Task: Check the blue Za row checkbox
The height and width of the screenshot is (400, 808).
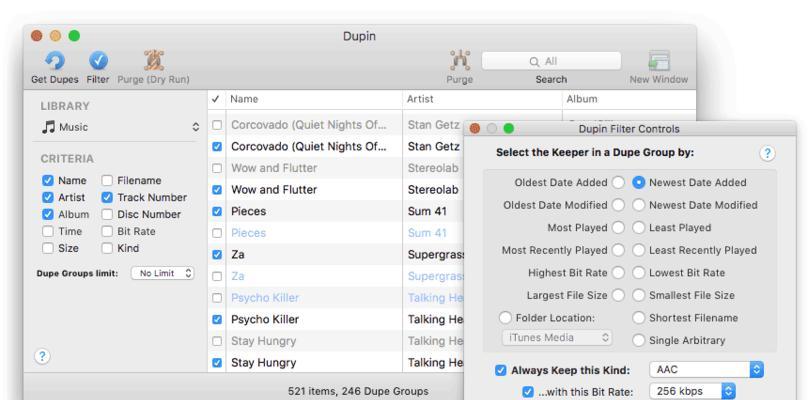Action: 217,276
